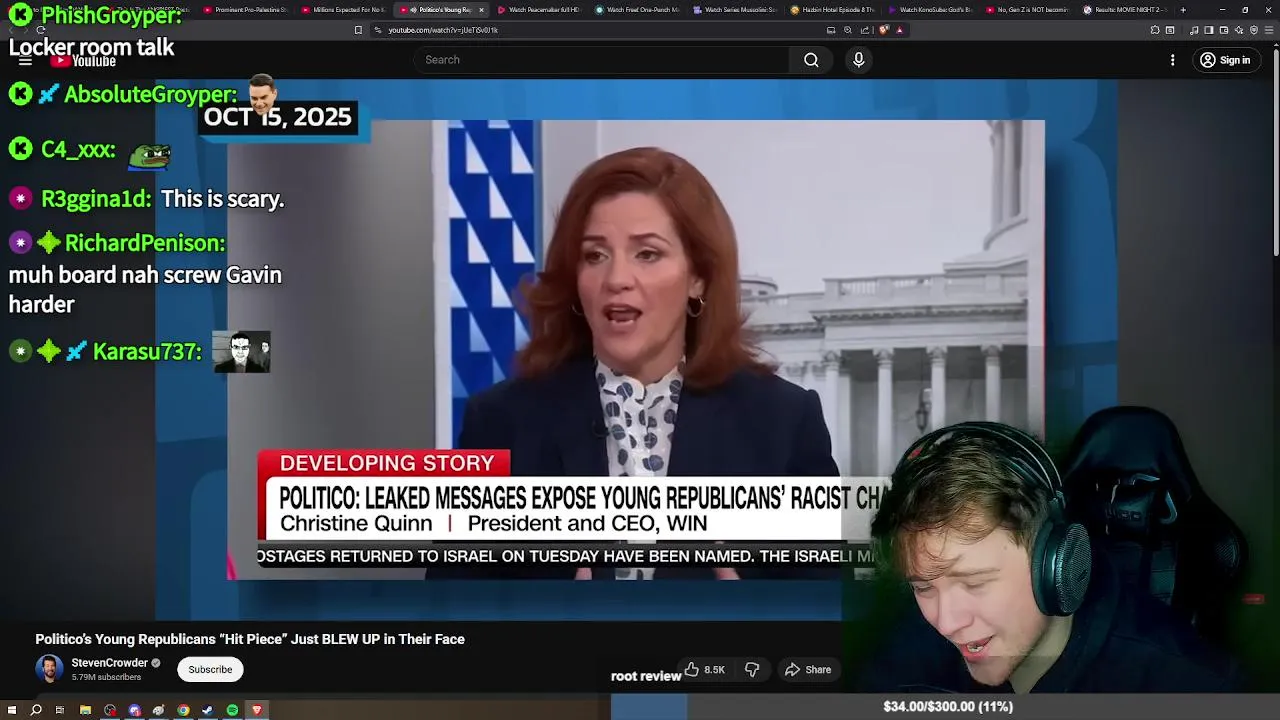This screenshot has height=720, width=1280.
Task: Open a new browser tab
Action: 1183,10
